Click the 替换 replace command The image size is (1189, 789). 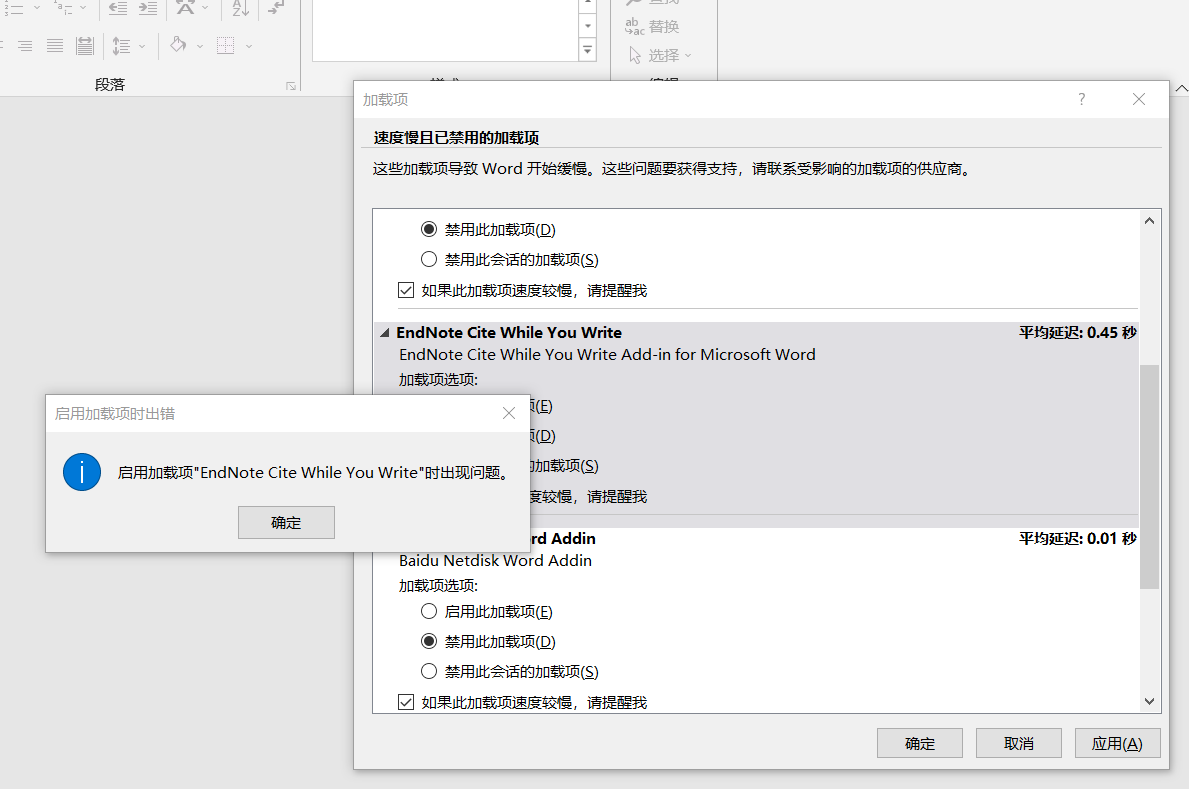tap(651, 27)
